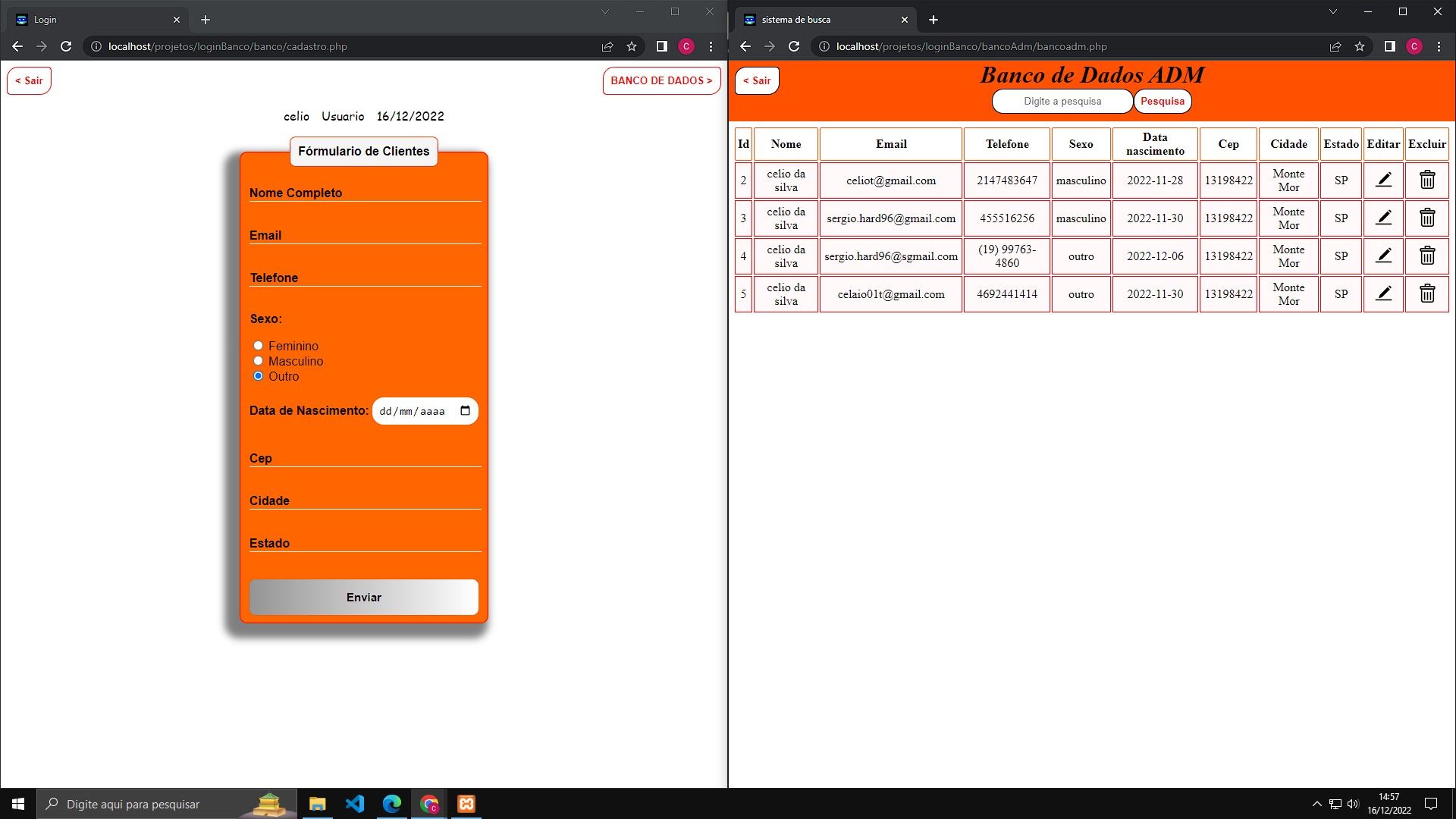
Task: Open tab search chevron in left window
Action: (x=605, y=11)
